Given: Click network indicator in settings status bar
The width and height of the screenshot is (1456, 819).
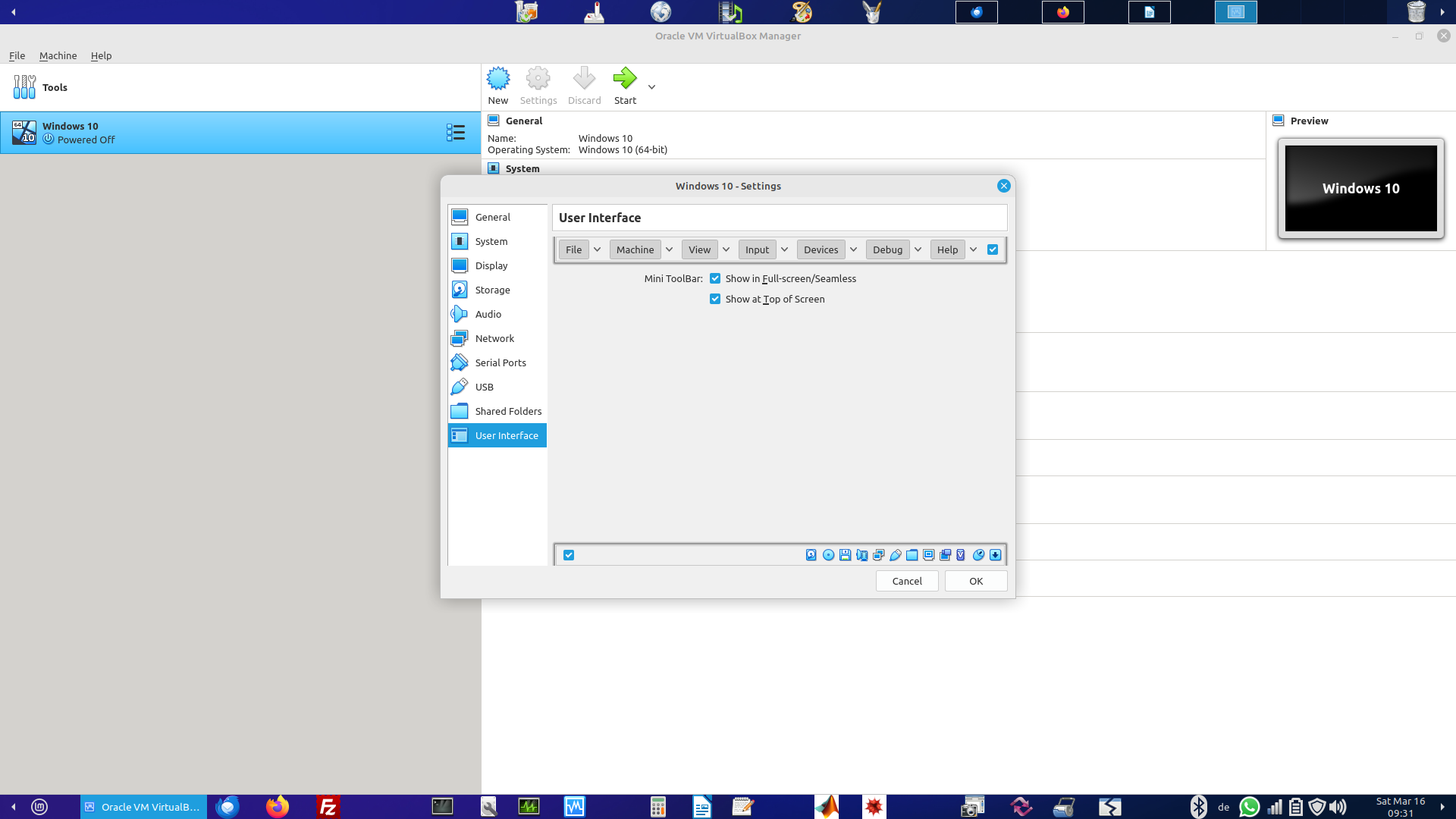Looking at the screenshot, I should click(878, 555).
